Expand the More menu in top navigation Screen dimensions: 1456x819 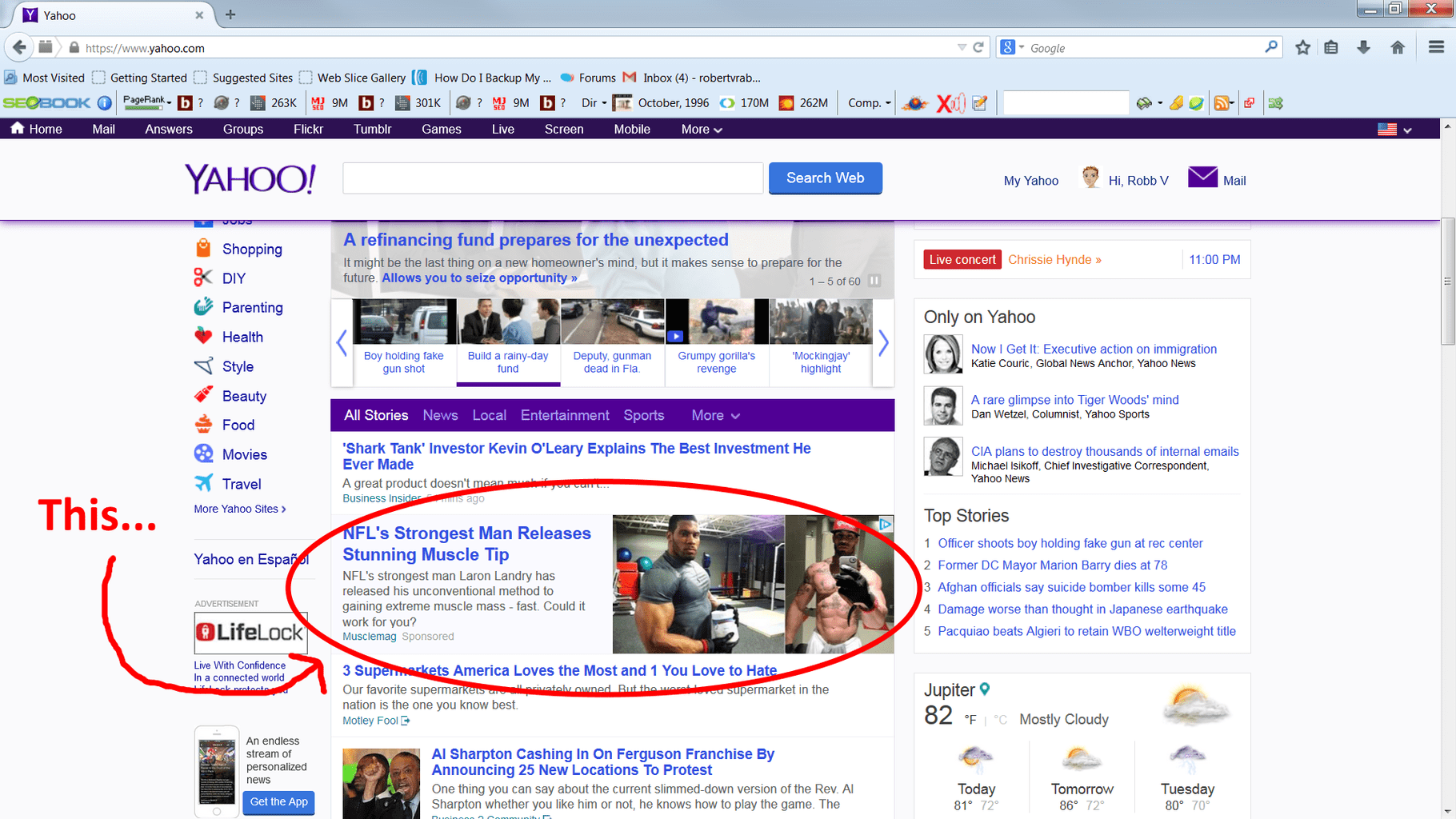[x=702, y=129]
